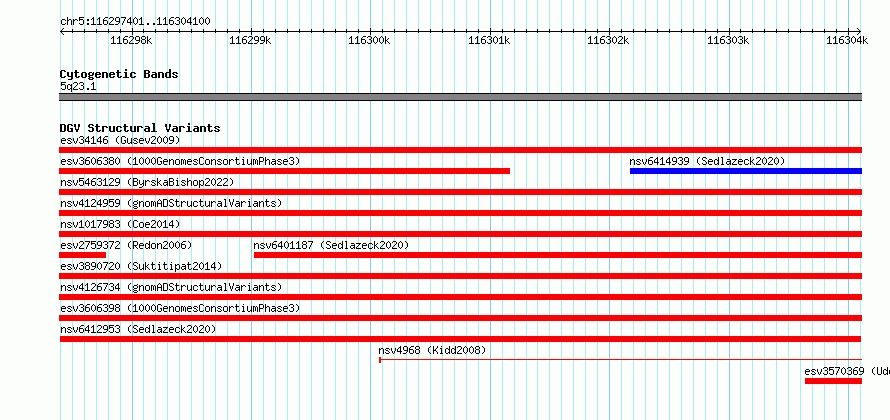Click the red bar of variant esv3606398
890x420 pixels.
[x=461, y=318]
